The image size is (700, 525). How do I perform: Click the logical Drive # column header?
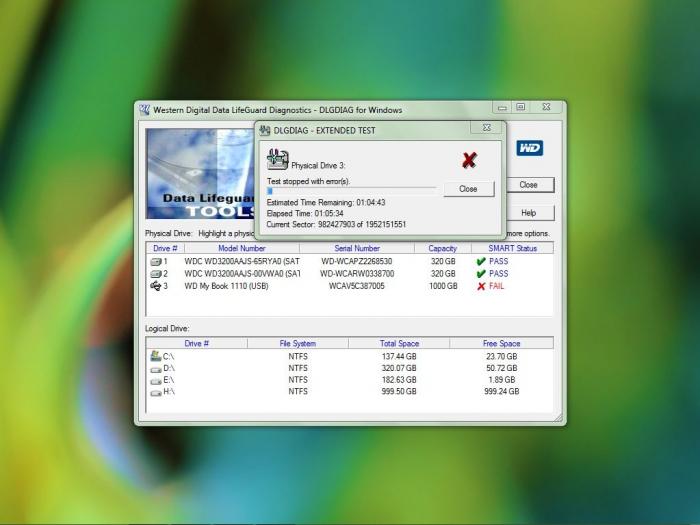[x=197, y=343]
